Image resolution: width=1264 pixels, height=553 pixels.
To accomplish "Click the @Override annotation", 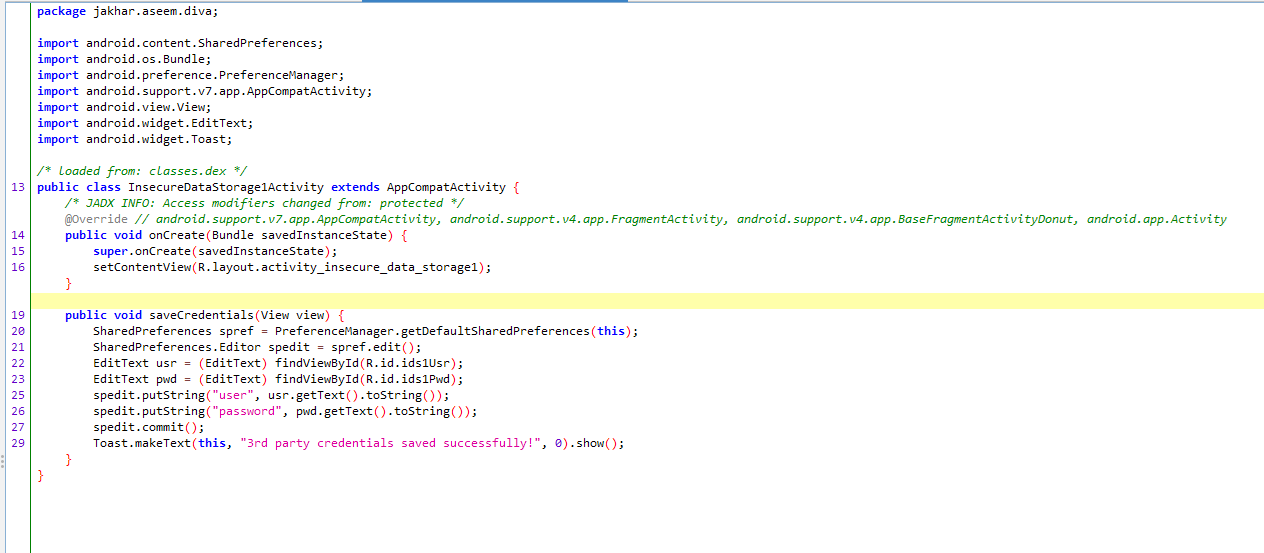I will [x=97, y=219].
